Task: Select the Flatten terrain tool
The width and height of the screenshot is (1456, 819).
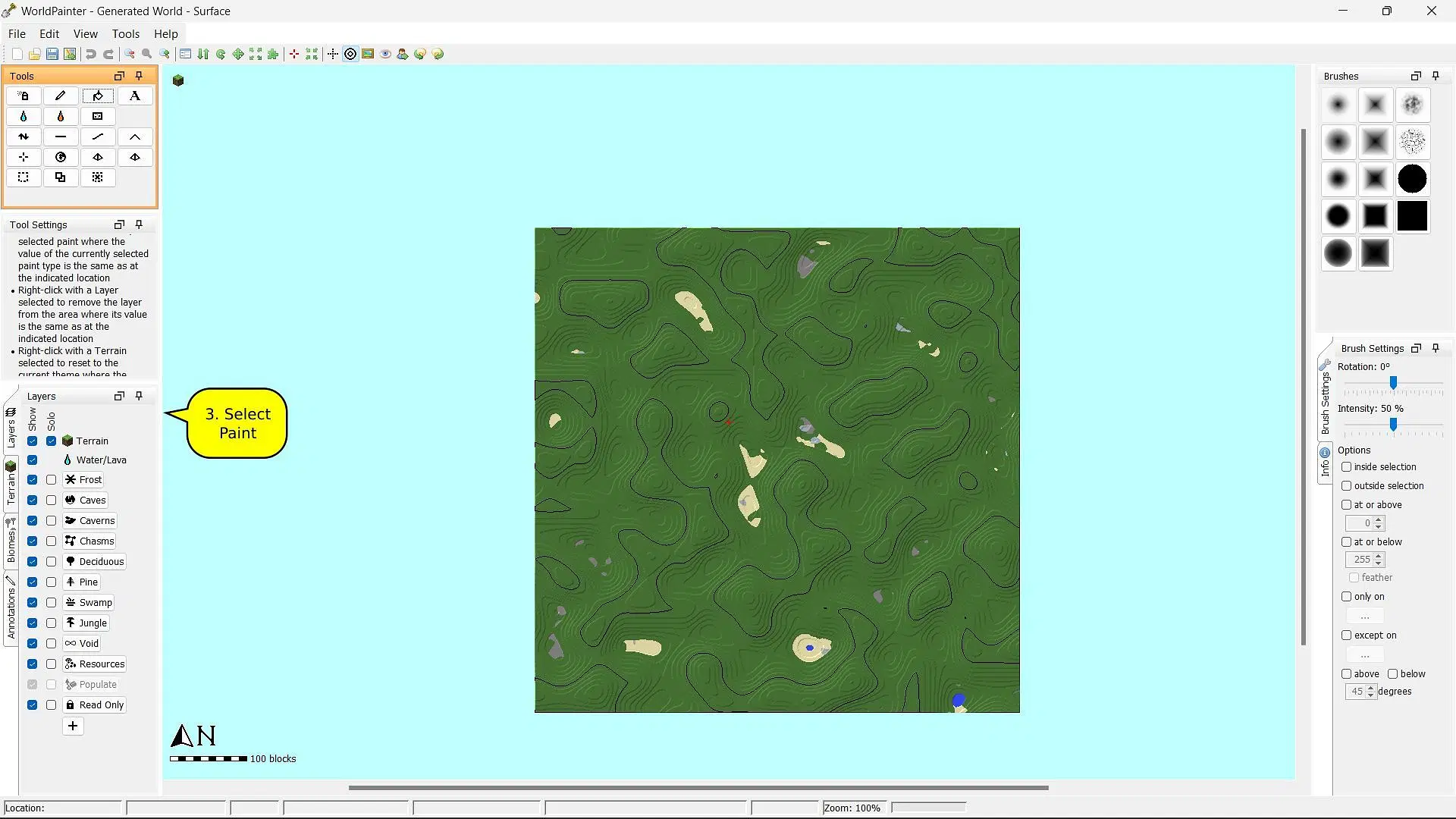Action: pos(60,136)
